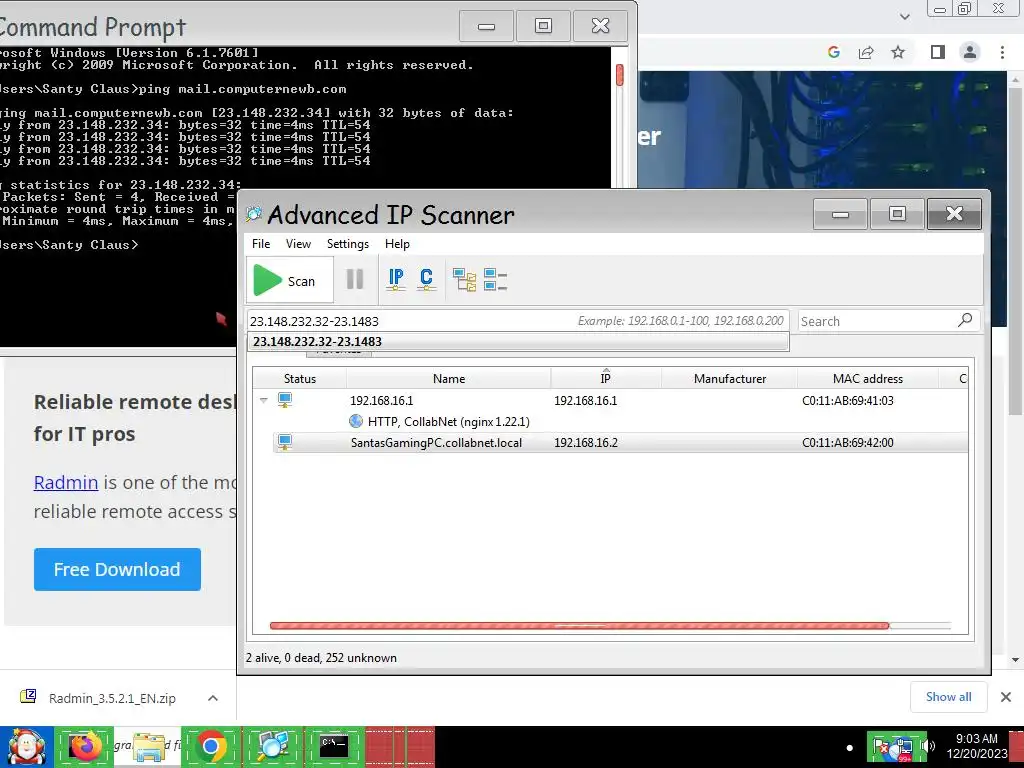1024x768 pixels.
Task: Open the Radmin_3.5.2.1_EN.zip download
Action: click(x=112, y=698)
